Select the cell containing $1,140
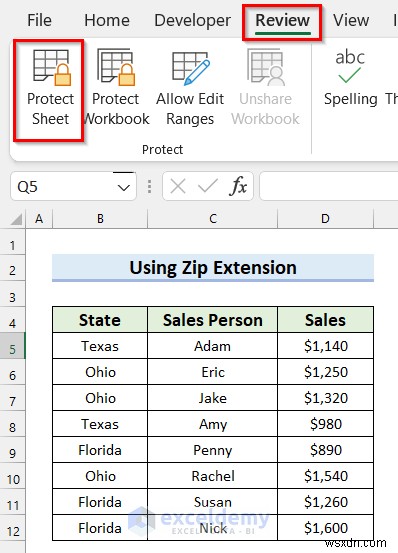 [325, 346]
